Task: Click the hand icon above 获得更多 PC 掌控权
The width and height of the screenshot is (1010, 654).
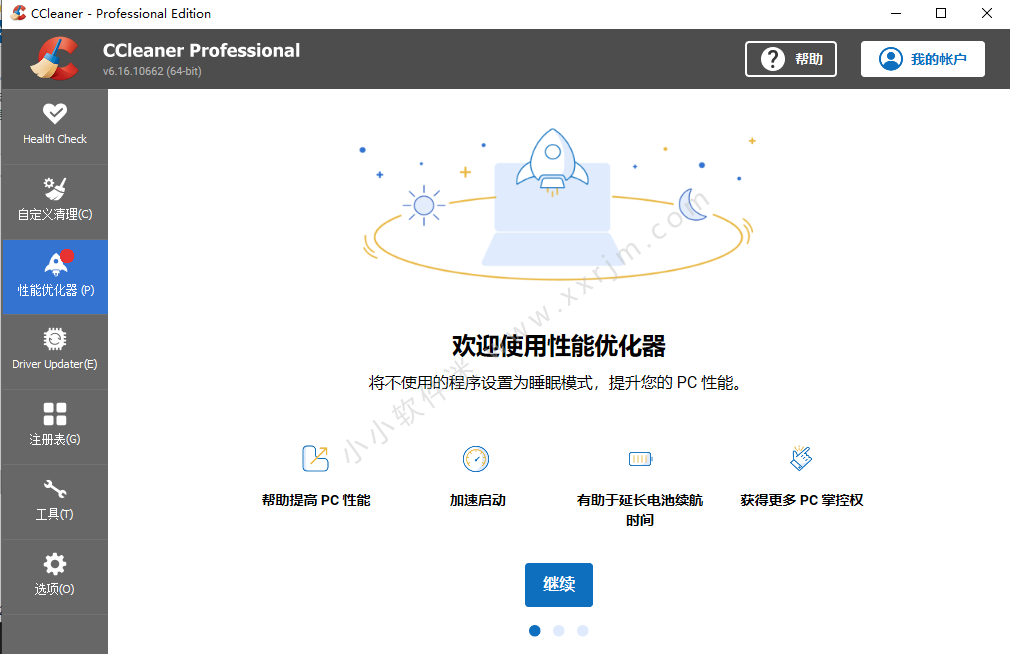Action: click(801, 458)
